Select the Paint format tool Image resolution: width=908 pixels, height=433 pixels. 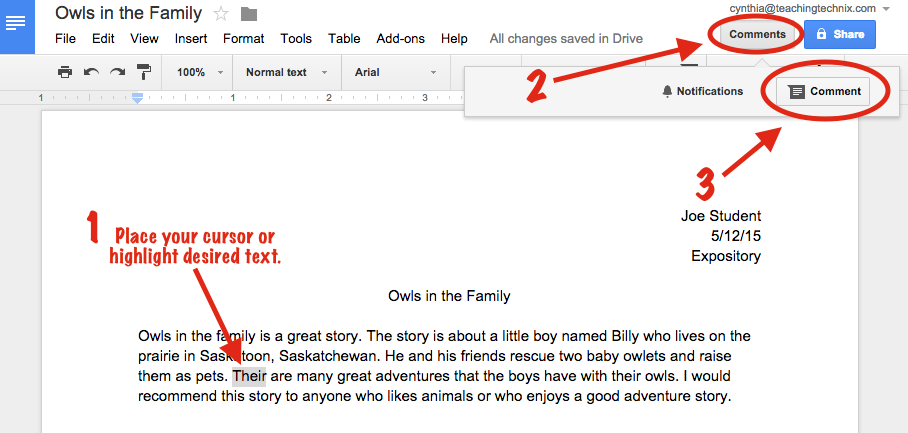143,72
